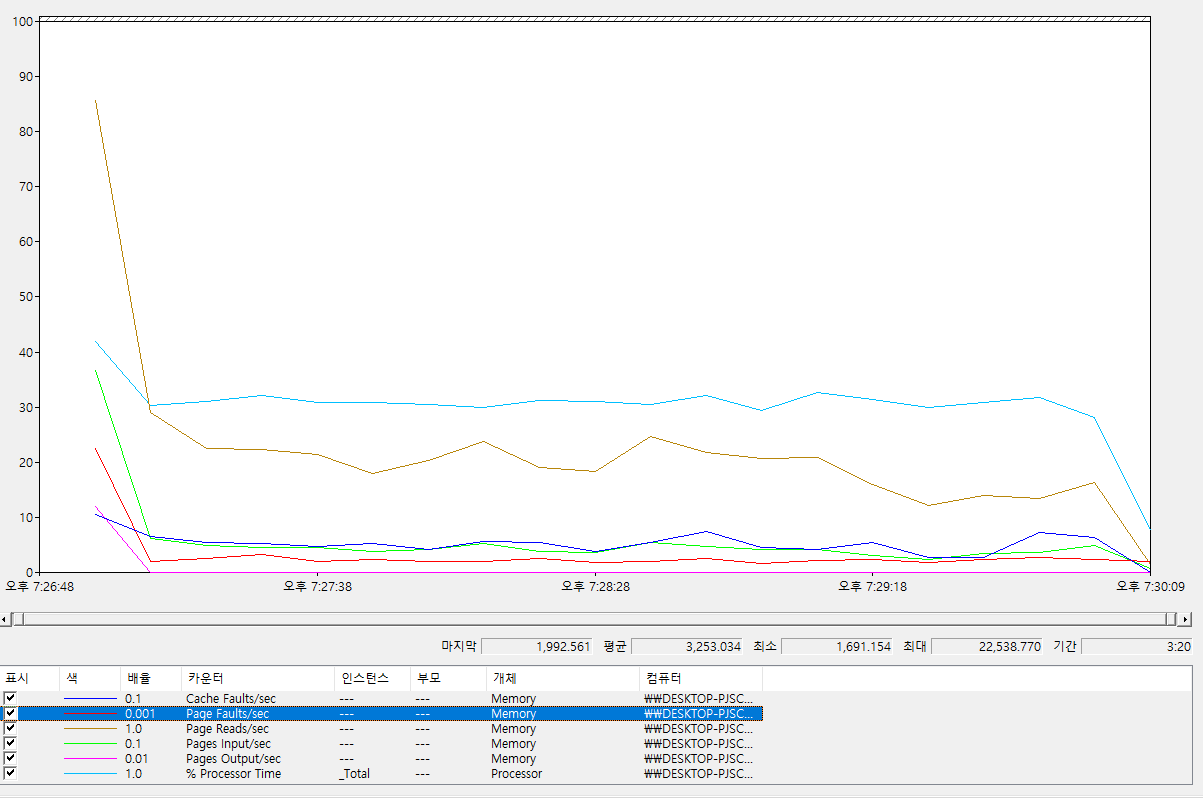Click the time range scrollbar track
This screenshot has width=1203, height=798.
595,619
